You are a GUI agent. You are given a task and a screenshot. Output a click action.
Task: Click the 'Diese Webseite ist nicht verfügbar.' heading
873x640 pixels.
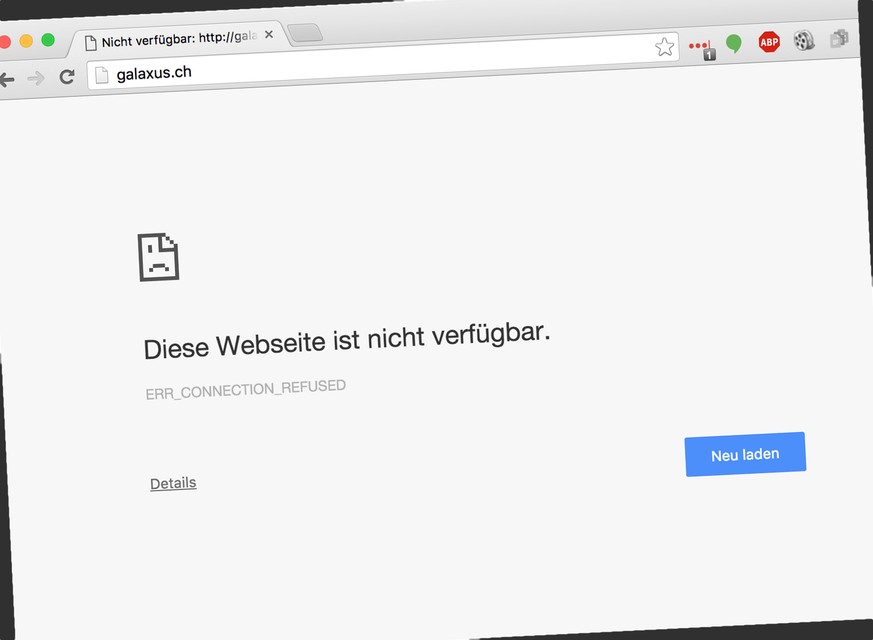[x=347, y=341]
